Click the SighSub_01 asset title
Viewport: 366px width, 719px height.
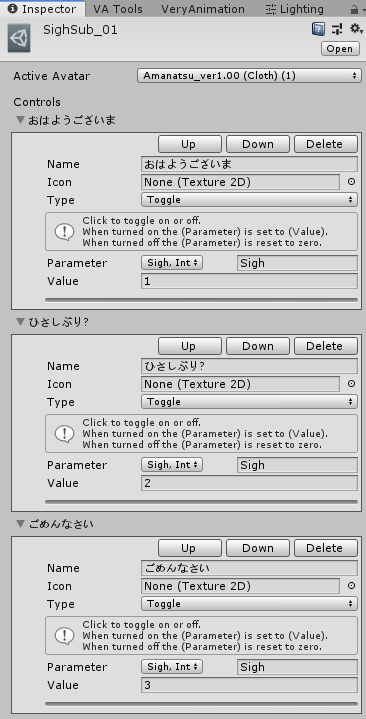pyautogui.click(x=80, y=30)
